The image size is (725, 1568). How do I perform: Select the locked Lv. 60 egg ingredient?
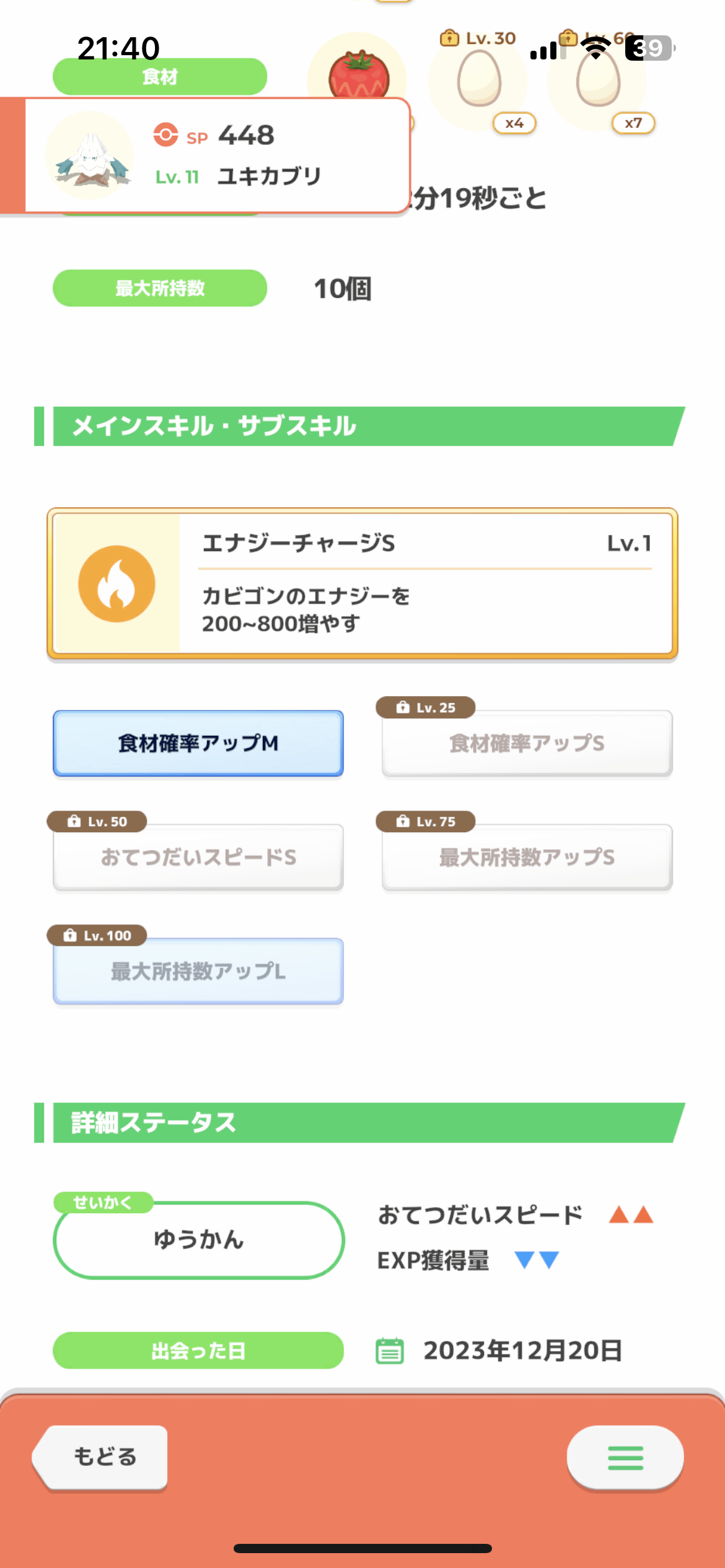point(598,79)
